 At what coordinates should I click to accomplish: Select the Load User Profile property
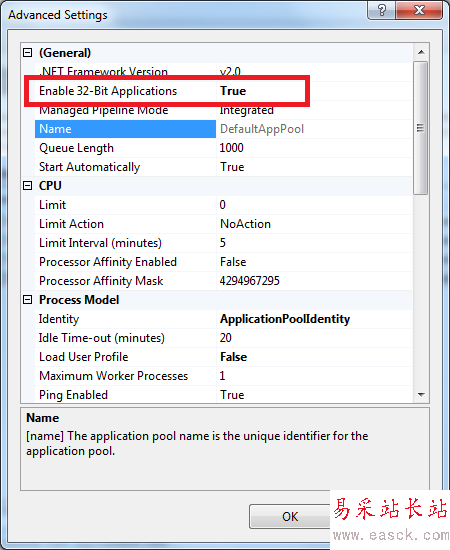pos(83,357)
